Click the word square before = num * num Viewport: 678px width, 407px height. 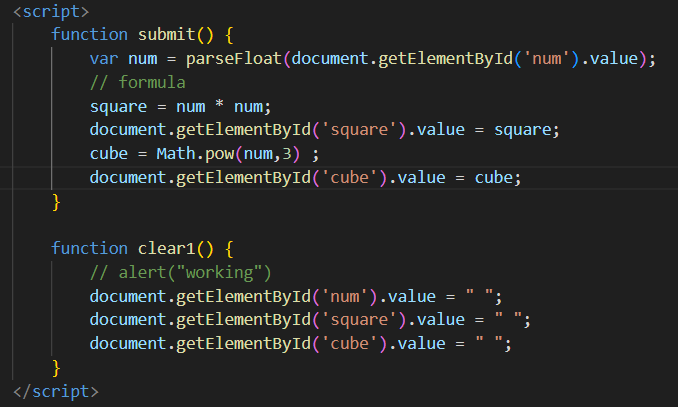click(118, 105)
